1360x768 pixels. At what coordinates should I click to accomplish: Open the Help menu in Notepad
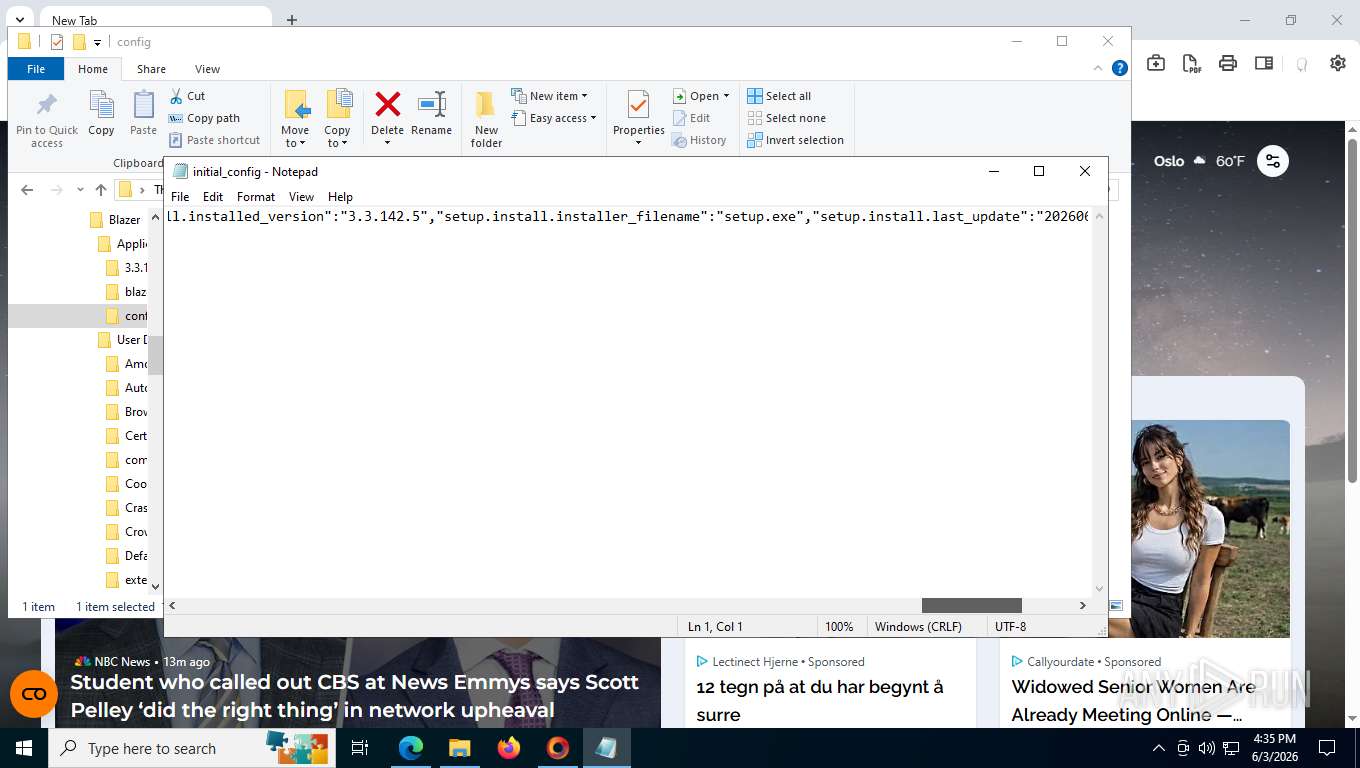(x=340, y=197)
